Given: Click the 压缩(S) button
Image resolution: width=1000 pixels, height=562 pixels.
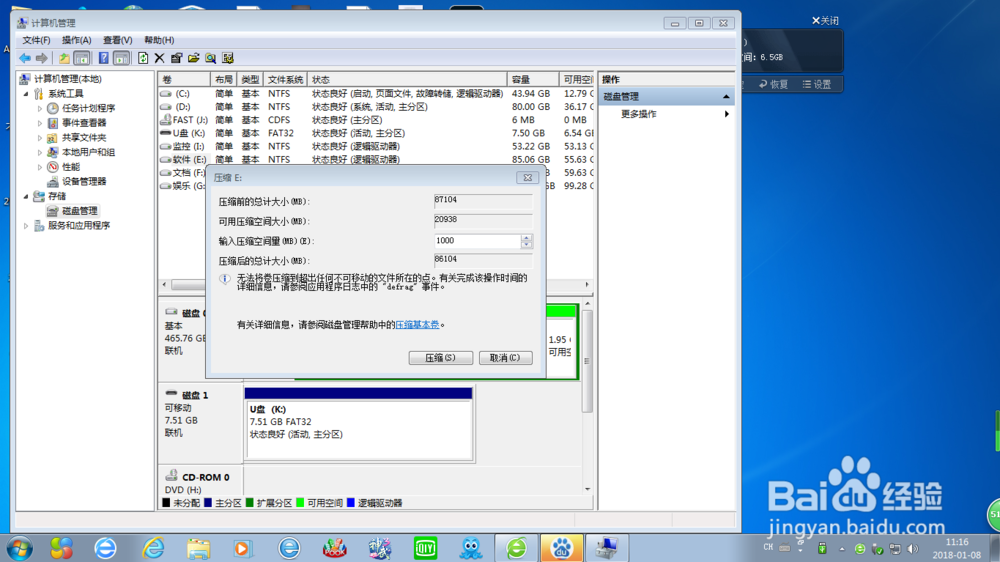Looking at the screenshot, I should pyautogui.click(x=441, y=358).
